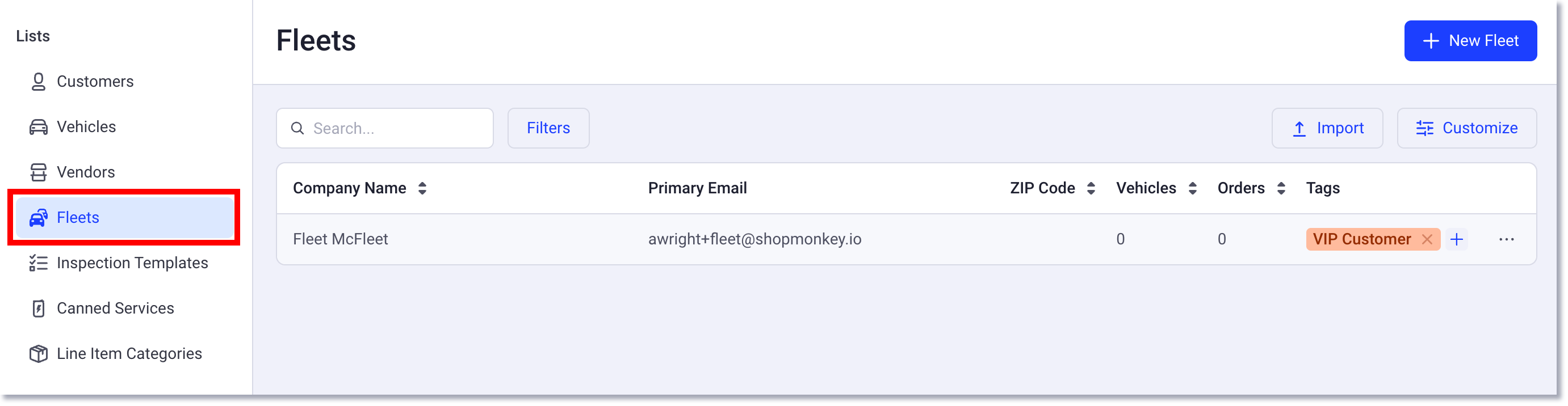Screen dimensions: 1568x406
Task: Click the Vendors sidebar icon
Action: [39, 172]
